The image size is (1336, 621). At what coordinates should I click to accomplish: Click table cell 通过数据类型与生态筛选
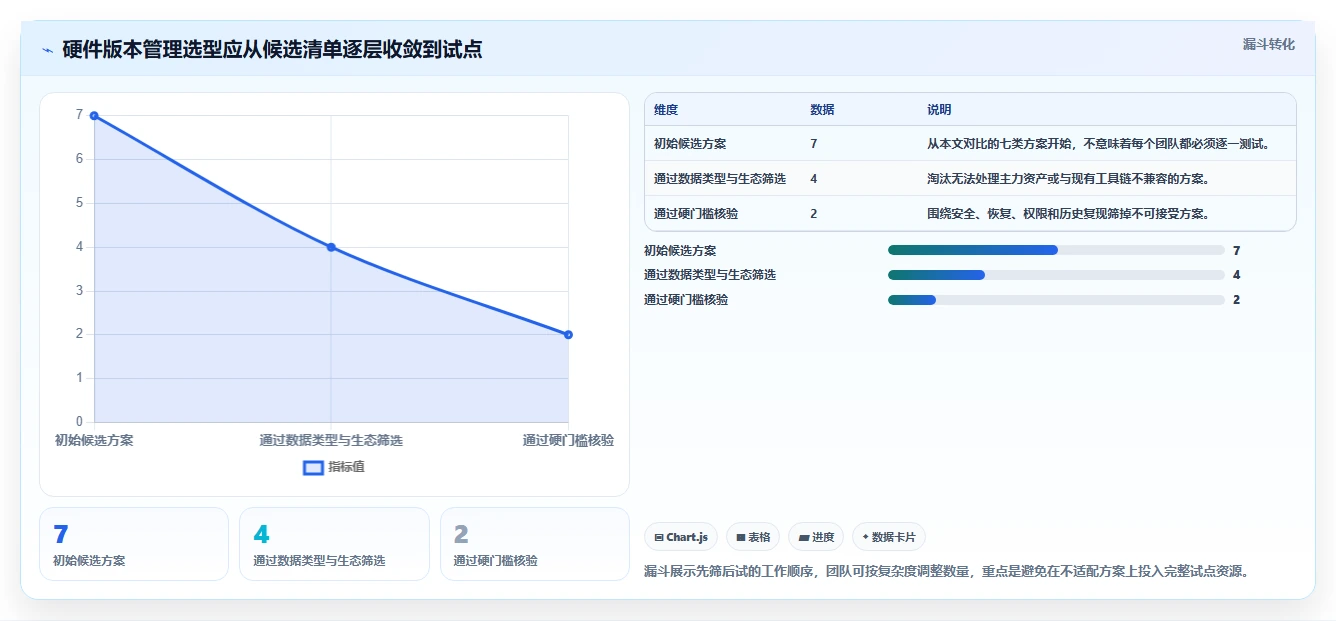[x=720, y=179]
